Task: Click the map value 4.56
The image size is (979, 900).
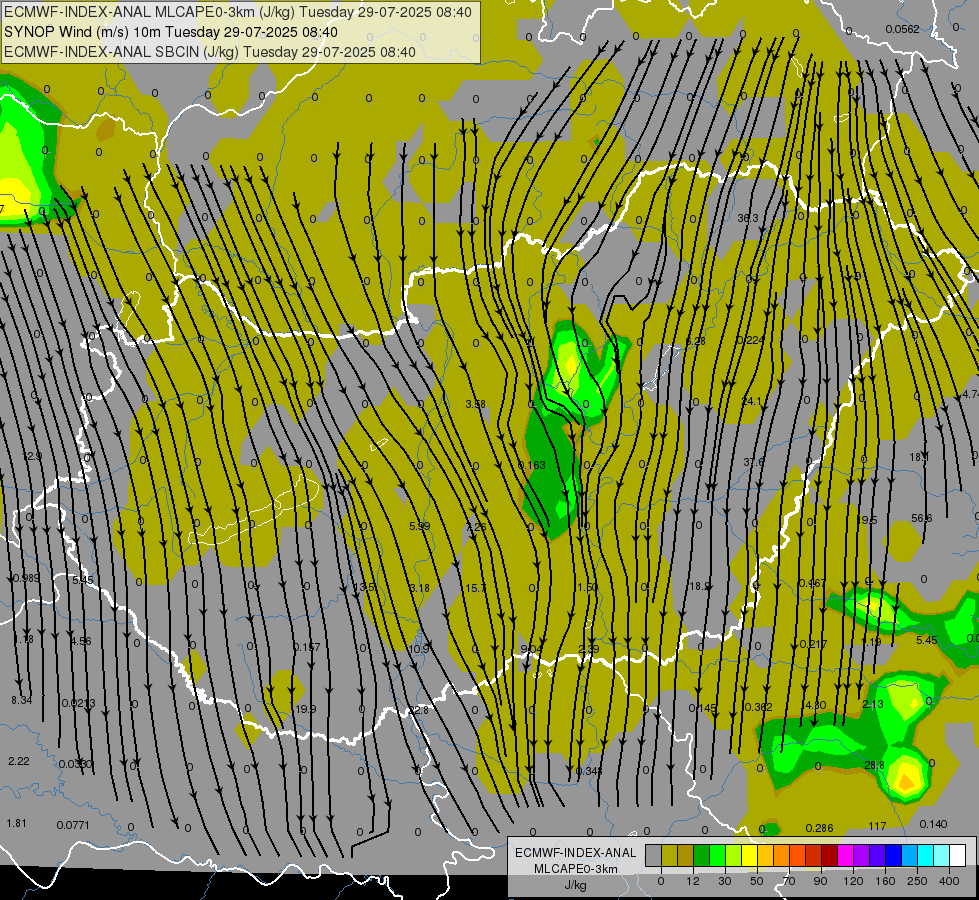Action: point(81,641)
